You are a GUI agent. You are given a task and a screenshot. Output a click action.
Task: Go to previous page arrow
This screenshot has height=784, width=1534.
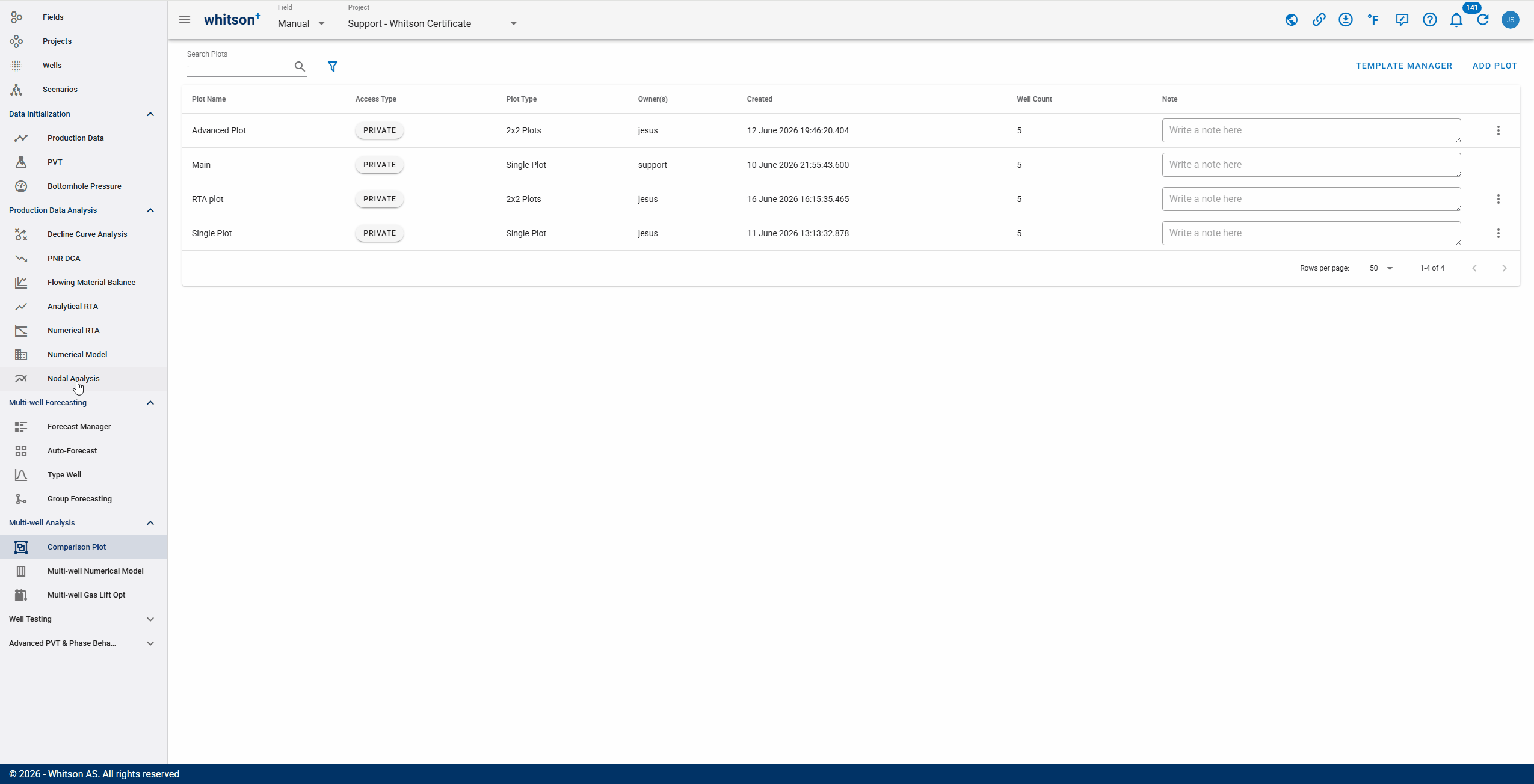[x=1474, y=268]
